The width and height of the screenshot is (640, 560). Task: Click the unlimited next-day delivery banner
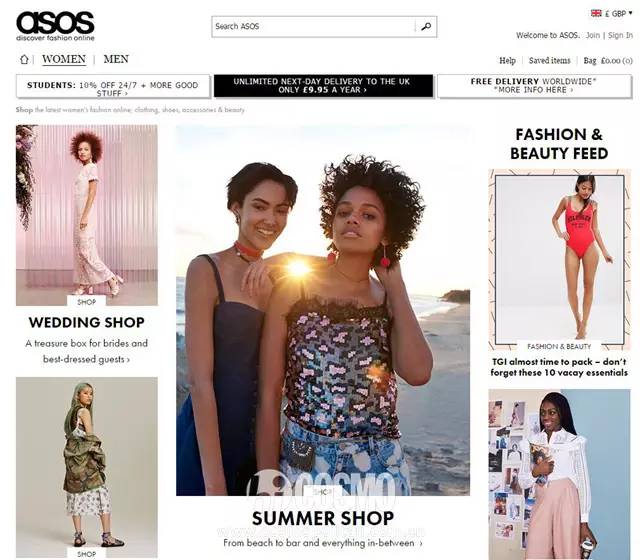point(323,86)
